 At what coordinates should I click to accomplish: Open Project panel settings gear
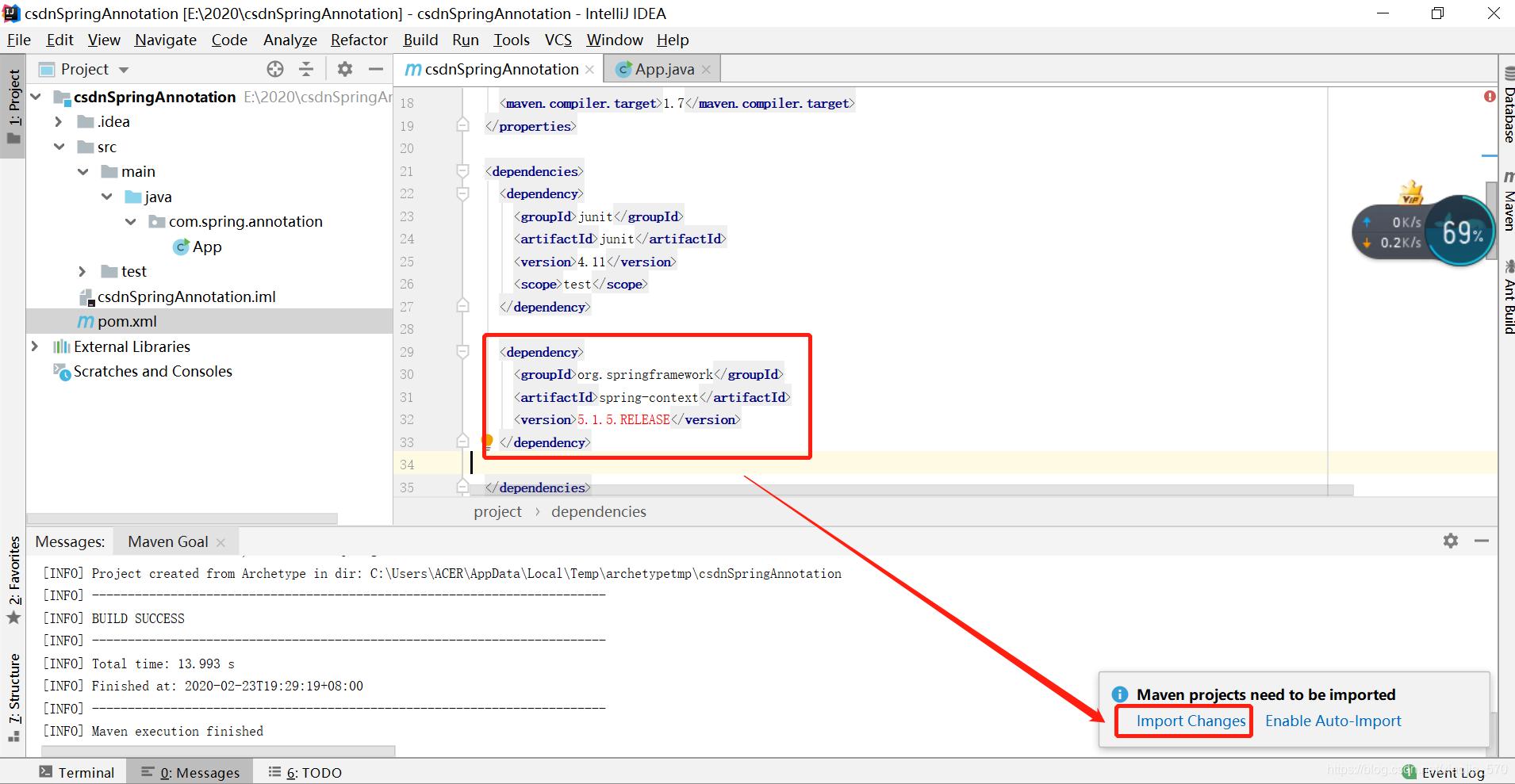click(345, 69)
